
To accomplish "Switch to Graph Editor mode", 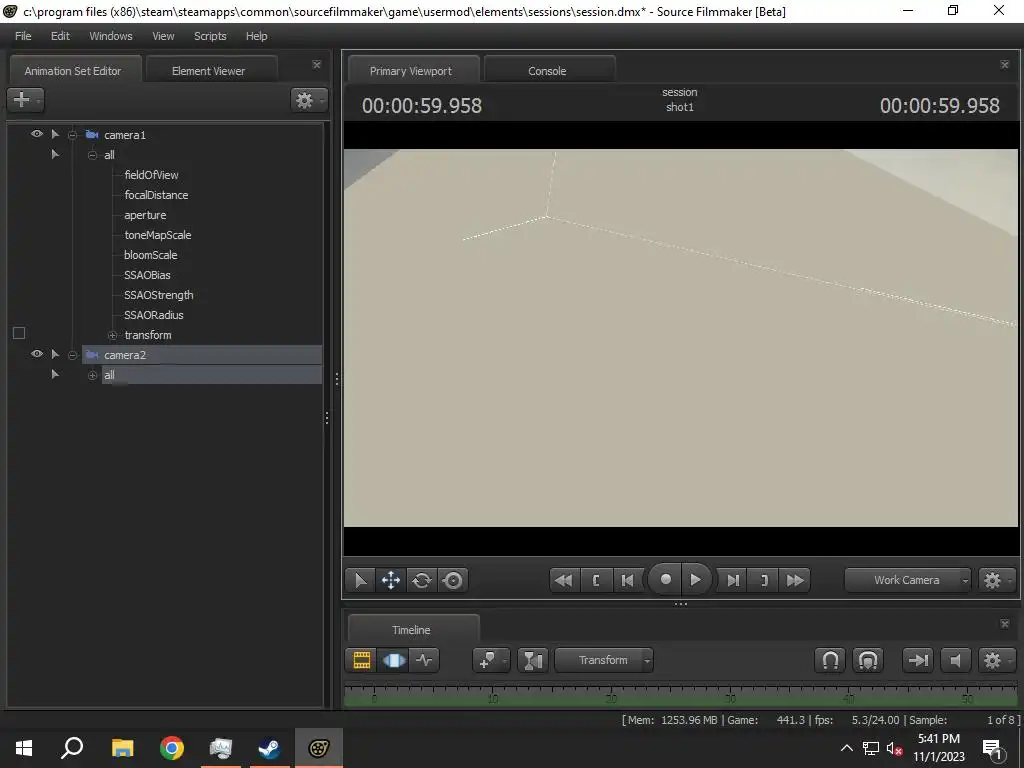I will (424, 660).
